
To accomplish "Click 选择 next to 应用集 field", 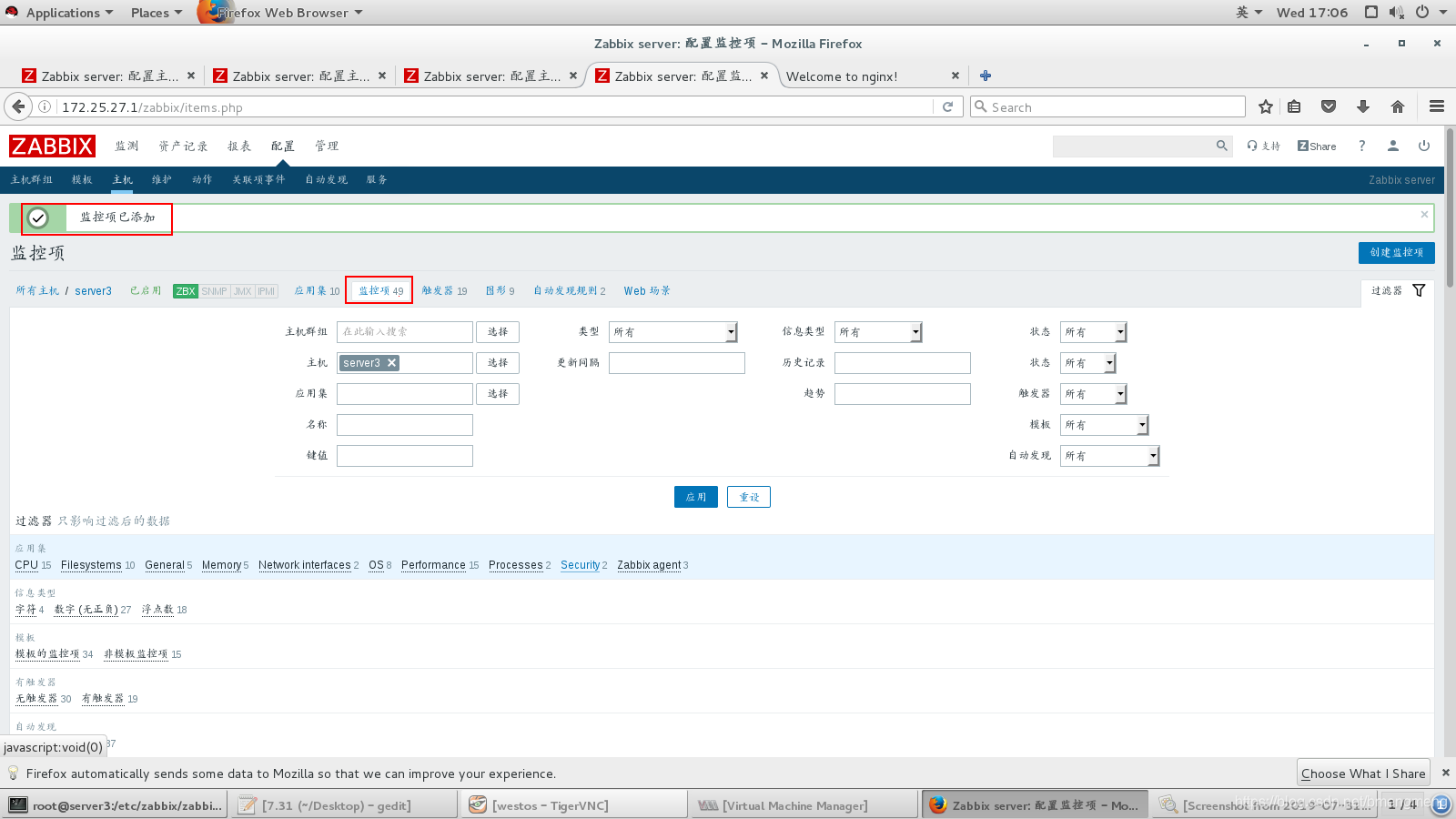I will point(498,394).
